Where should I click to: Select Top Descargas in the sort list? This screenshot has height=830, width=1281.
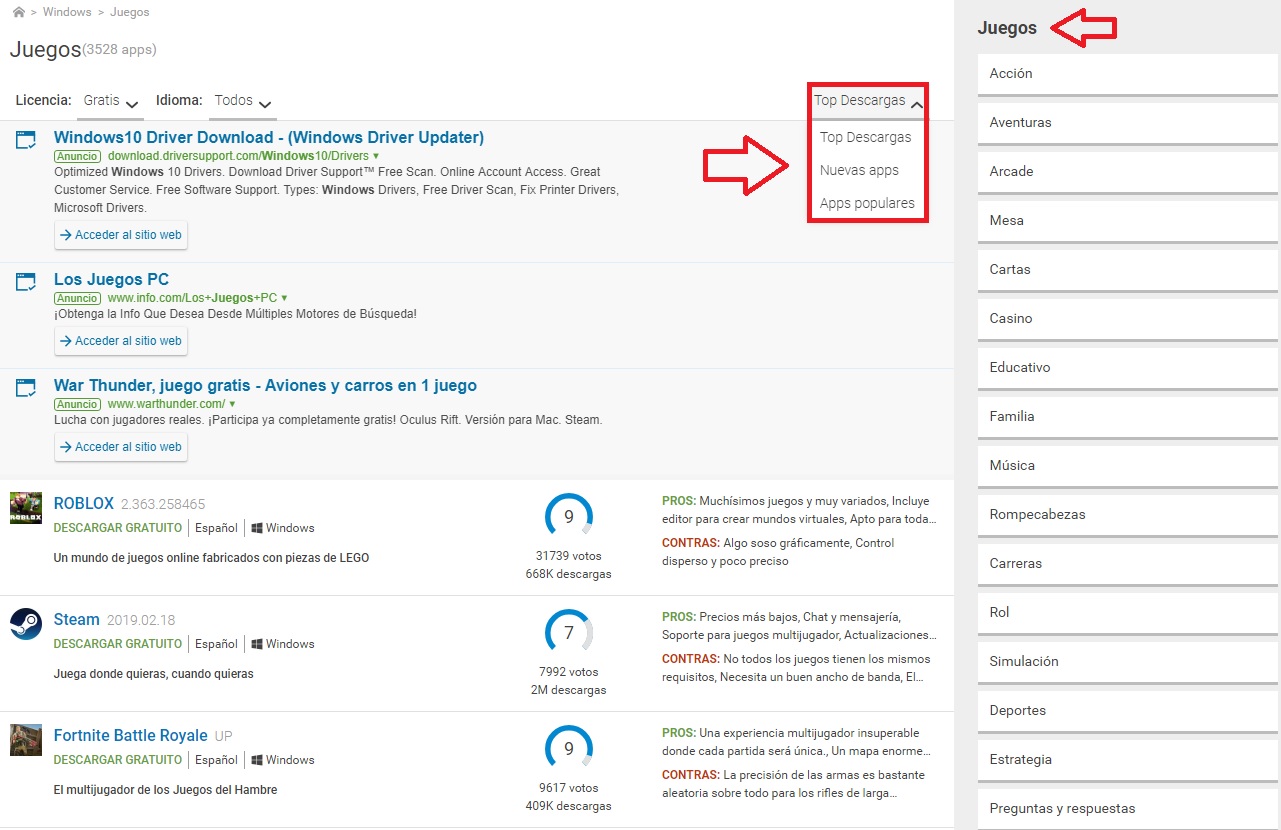[866, 137]
